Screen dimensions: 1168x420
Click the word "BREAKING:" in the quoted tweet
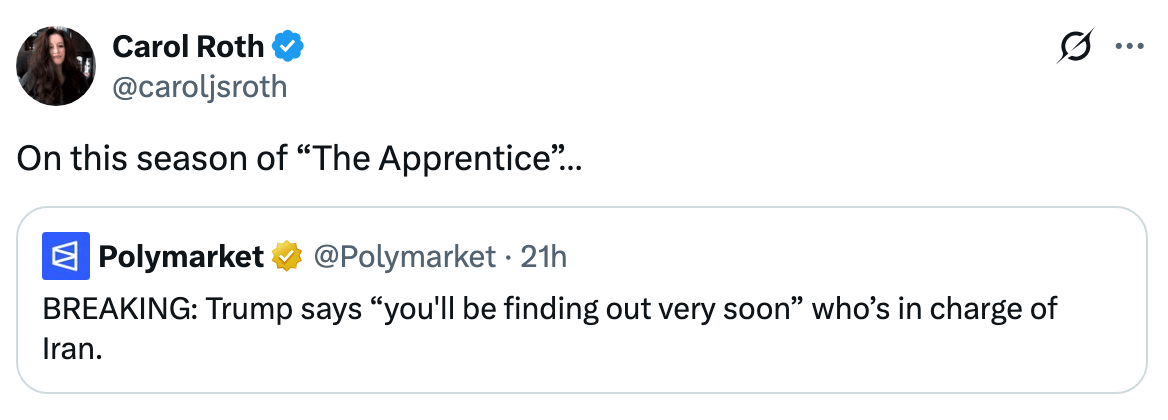point(119,308)
